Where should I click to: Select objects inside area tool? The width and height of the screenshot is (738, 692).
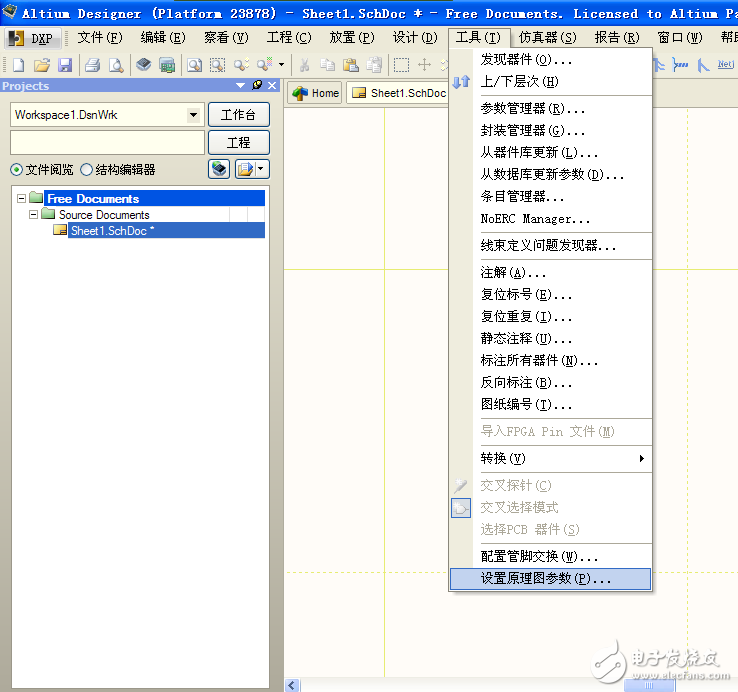click(401, 64)
